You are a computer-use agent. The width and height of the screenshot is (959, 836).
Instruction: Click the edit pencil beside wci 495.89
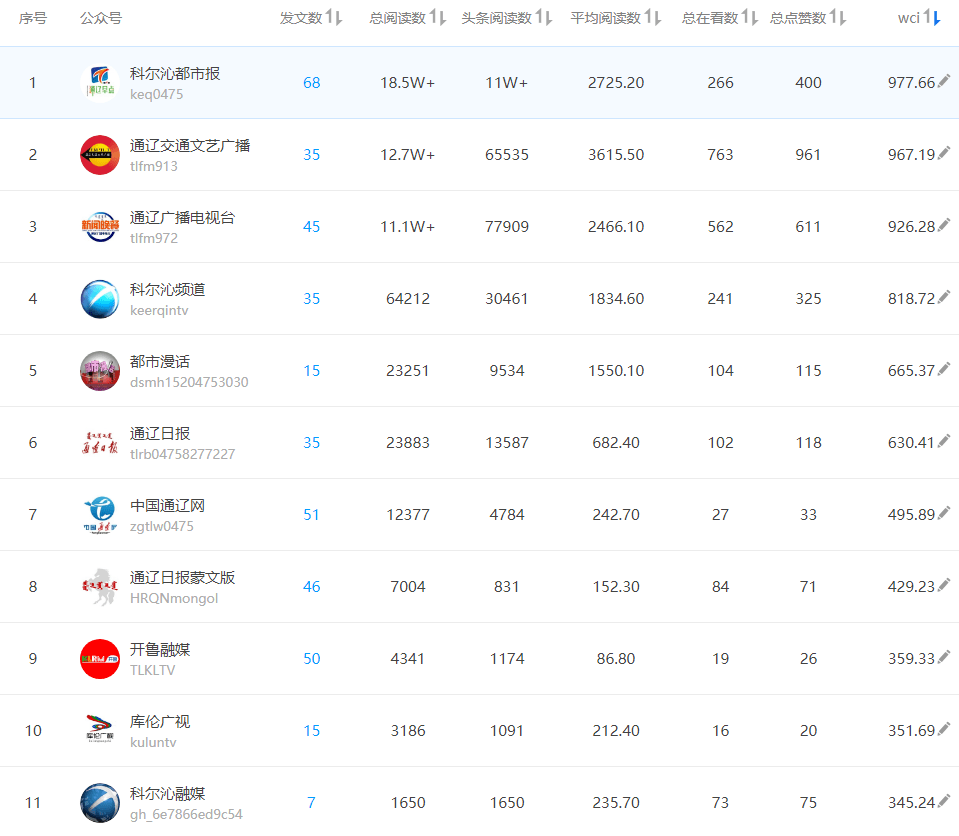coord(944,514)
